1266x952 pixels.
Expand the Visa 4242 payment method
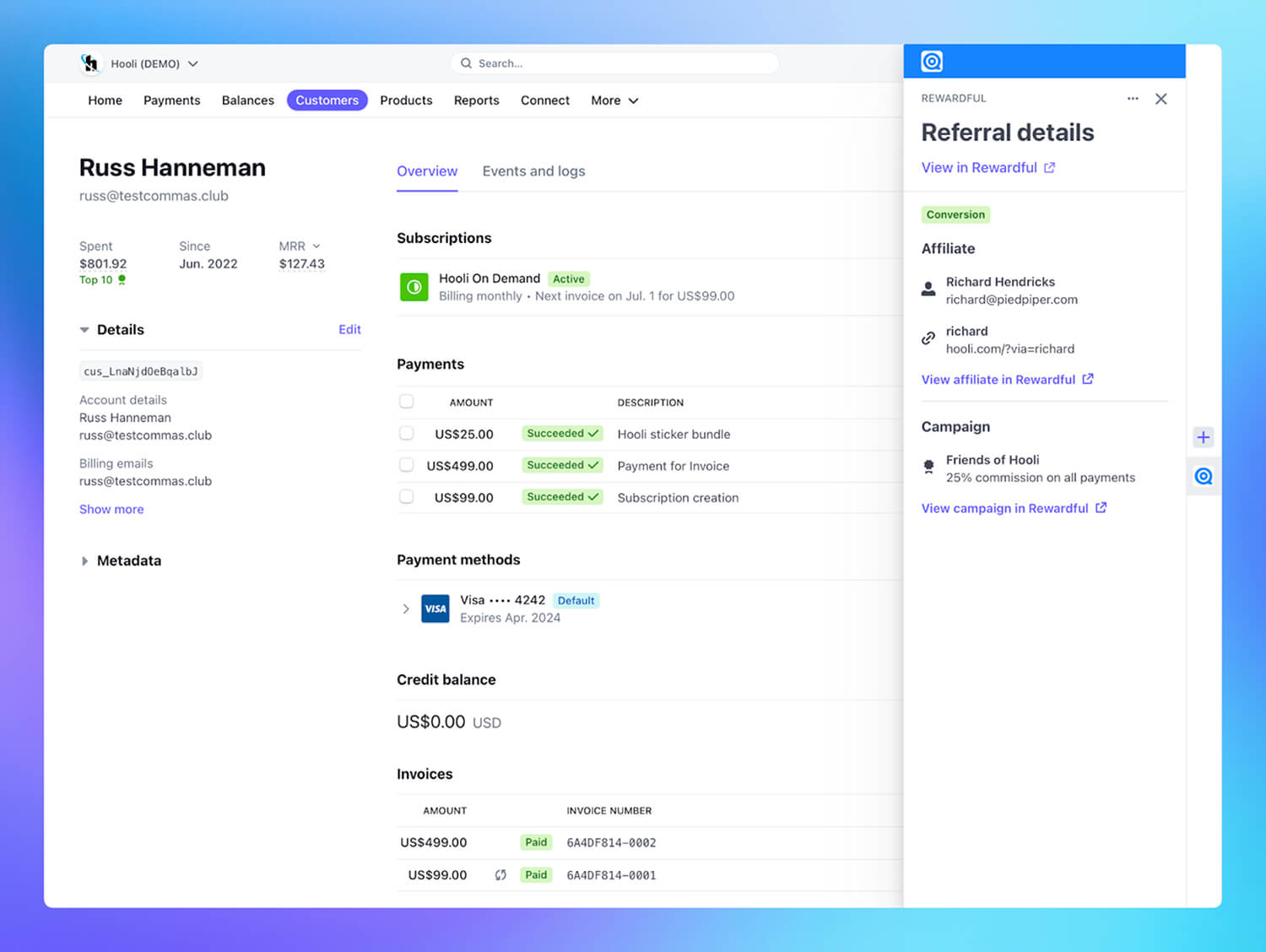click(x=406, y=609)
